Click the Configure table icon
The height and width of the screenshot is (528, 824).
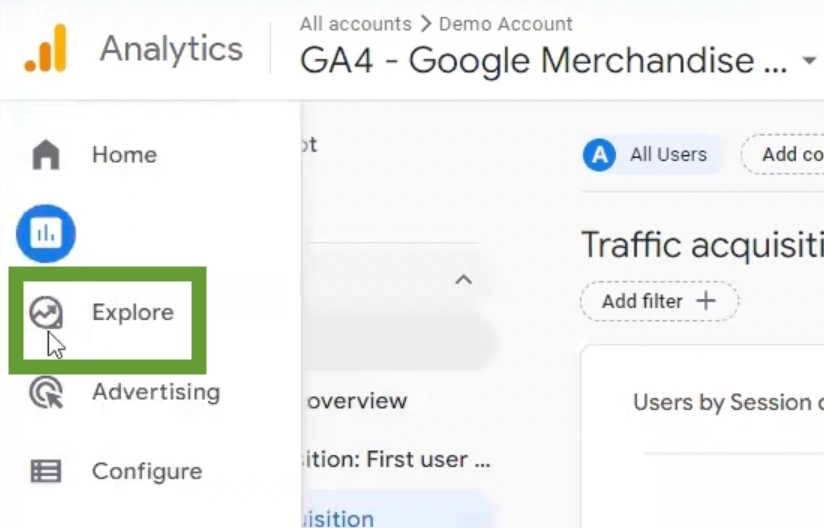coord(46,471)
